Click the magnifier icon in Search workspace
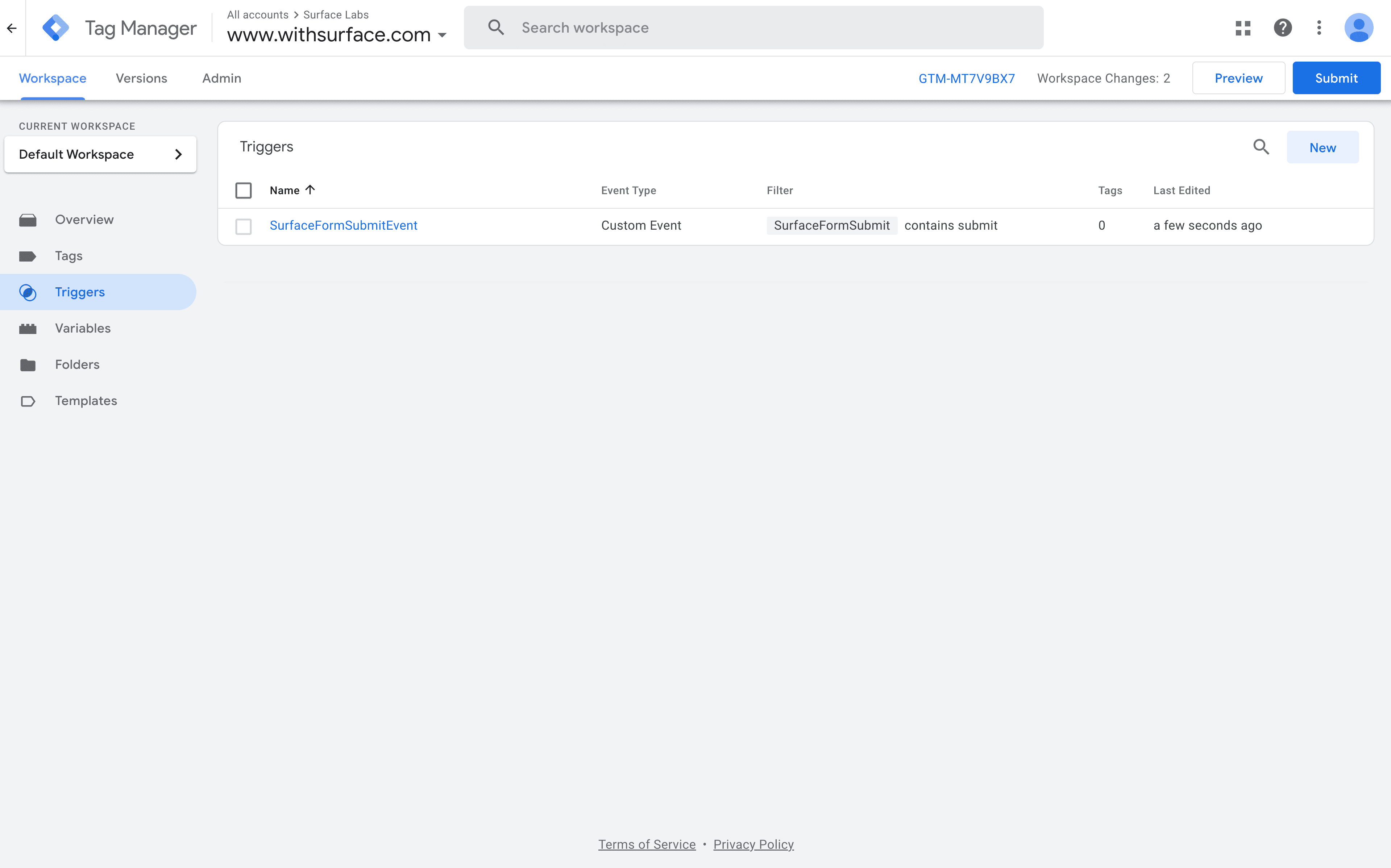The image size is (1391, 868). (x=496, y=27)
